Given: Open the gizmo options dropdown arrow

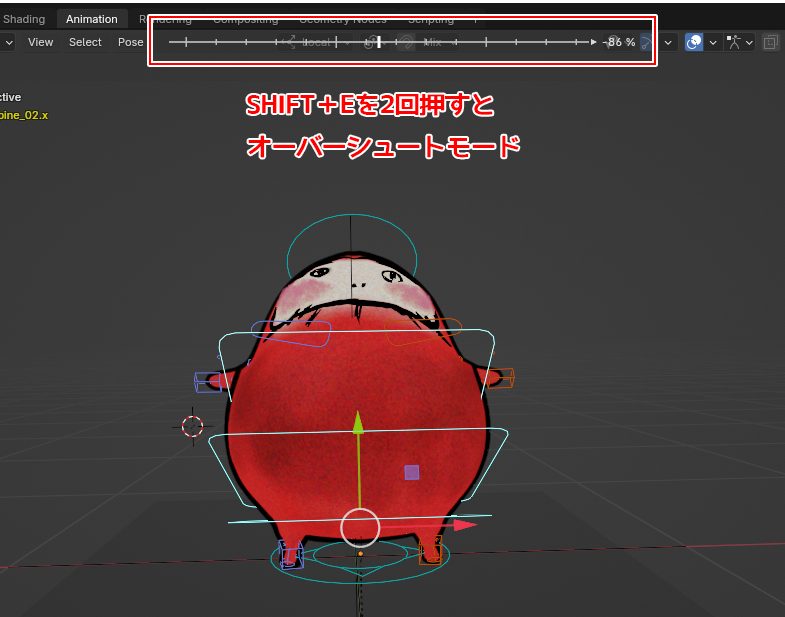Looking at the screenshot, I should pos(668,42).
